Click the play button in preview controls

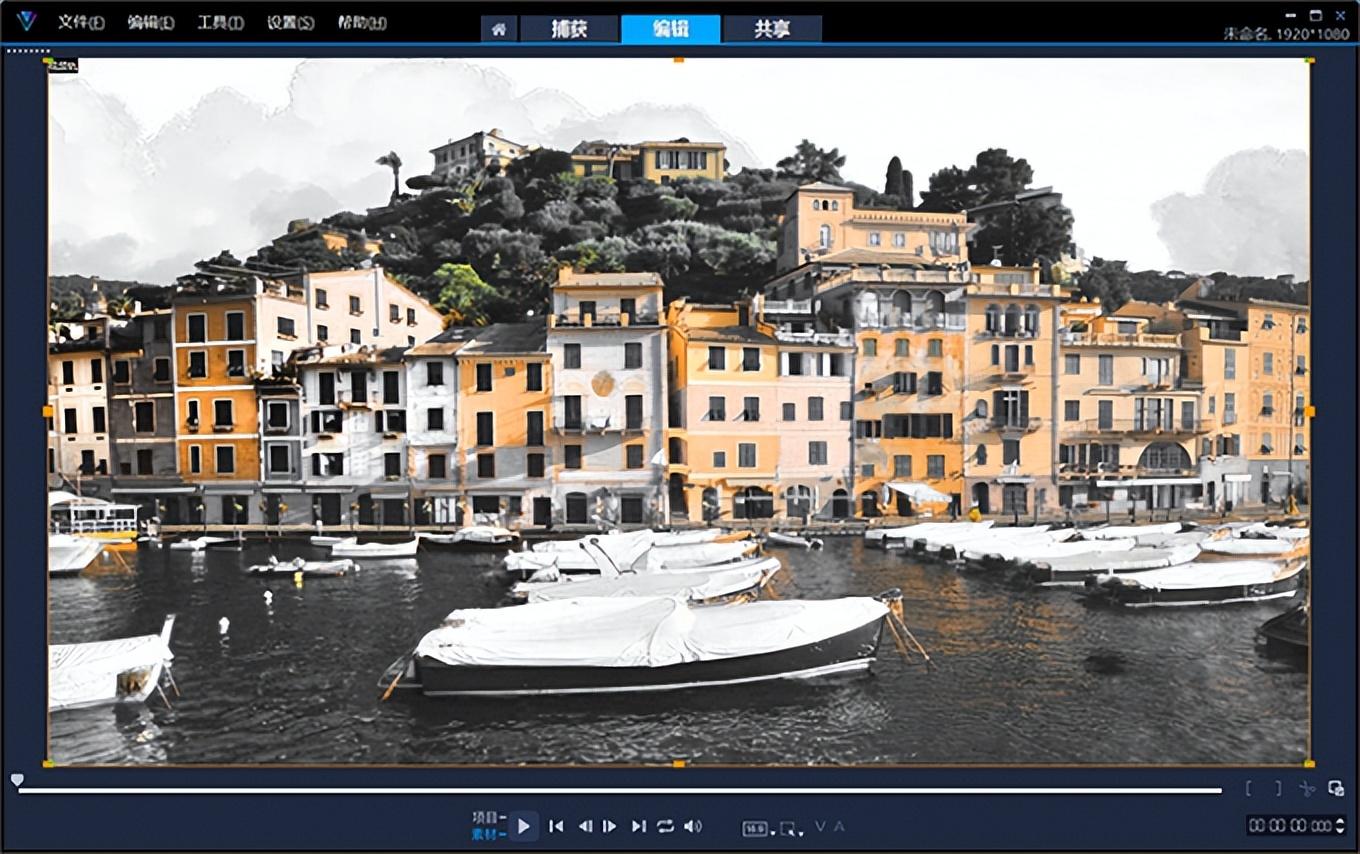tap(524, 826)
